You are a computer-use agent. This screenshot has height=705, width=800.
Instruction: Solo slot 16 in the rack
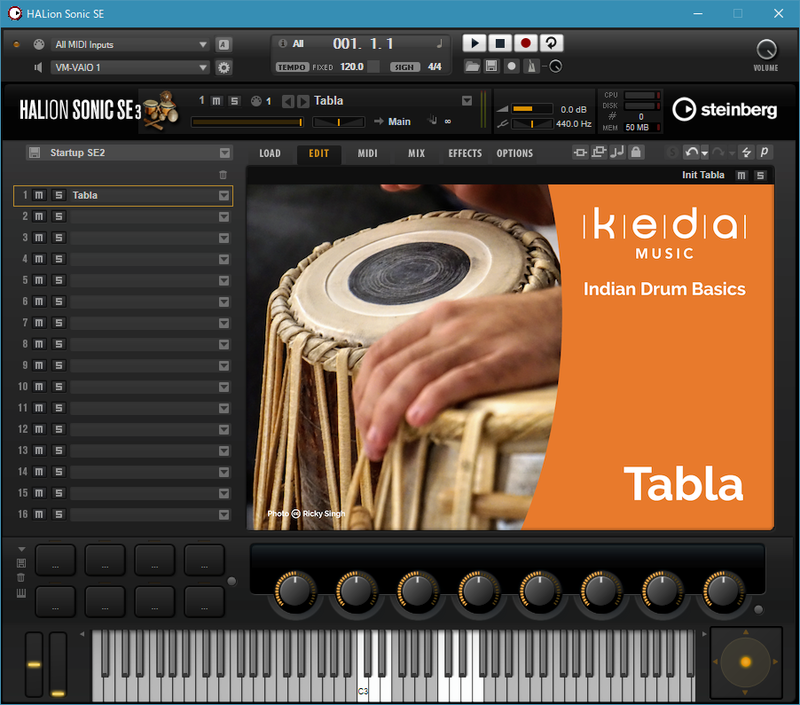click(59, 515)
